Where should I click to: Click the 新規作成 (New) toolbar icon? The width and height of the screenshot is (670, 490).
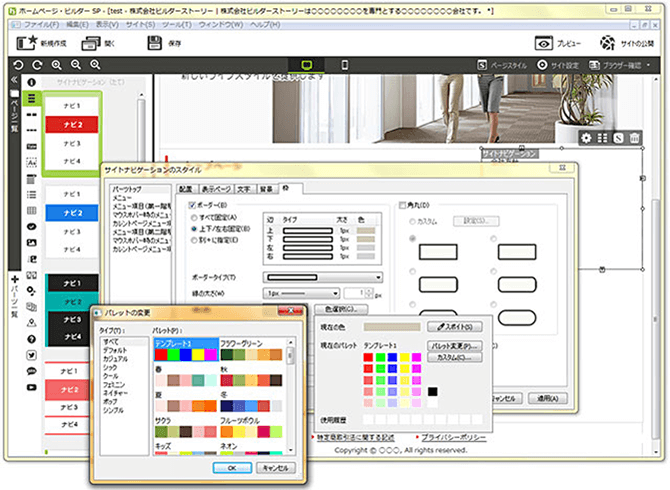coord(28,43)
